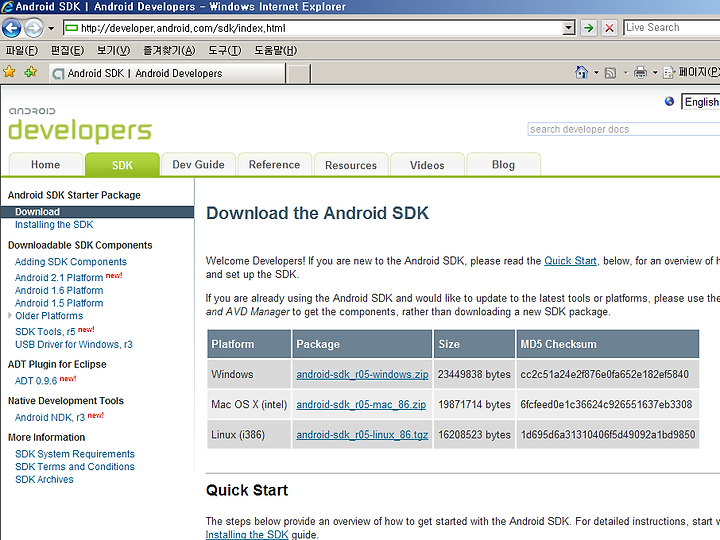
Task: Click the Print icon
Action: click(640, 73)
